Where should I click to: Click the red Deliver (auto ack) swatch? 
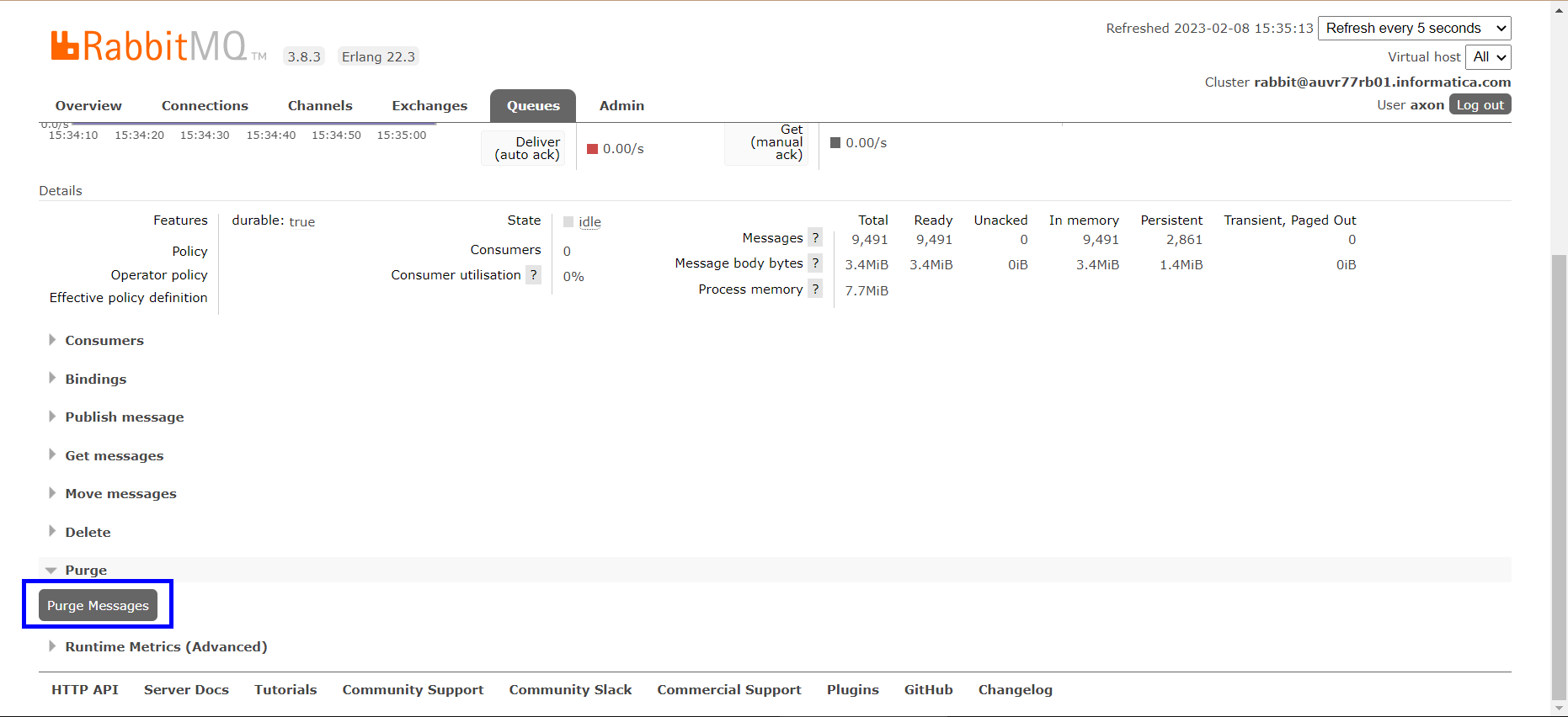point(592,149)
